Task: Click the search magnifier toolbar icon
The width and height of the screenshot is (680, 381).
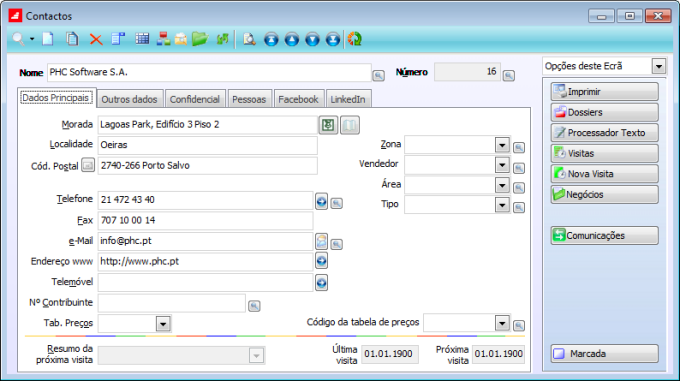Action: (18, 39)
